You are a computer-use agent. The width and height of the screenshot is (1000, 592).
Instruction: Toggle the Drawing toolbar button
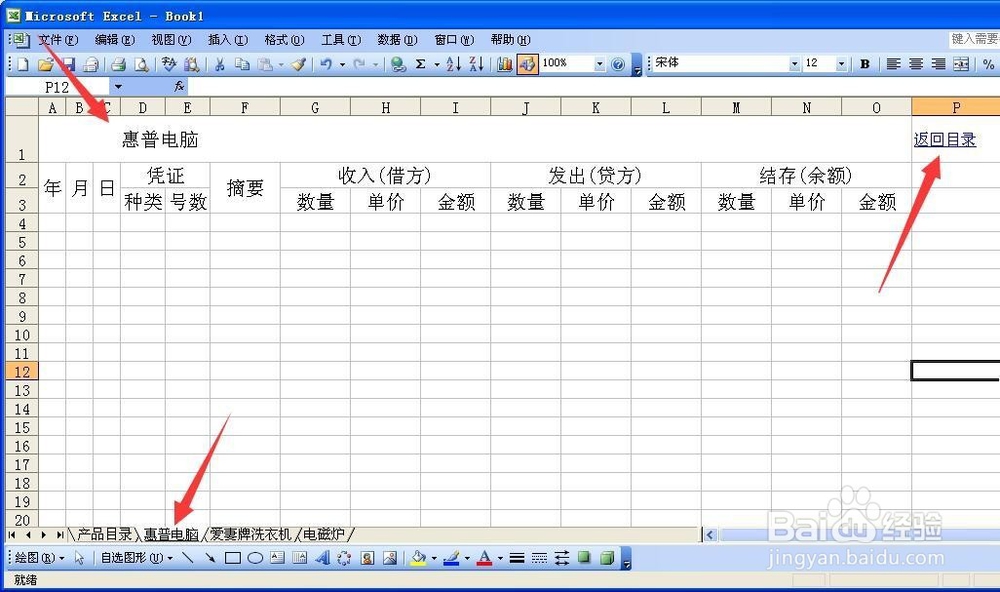[x=527, y=64]
